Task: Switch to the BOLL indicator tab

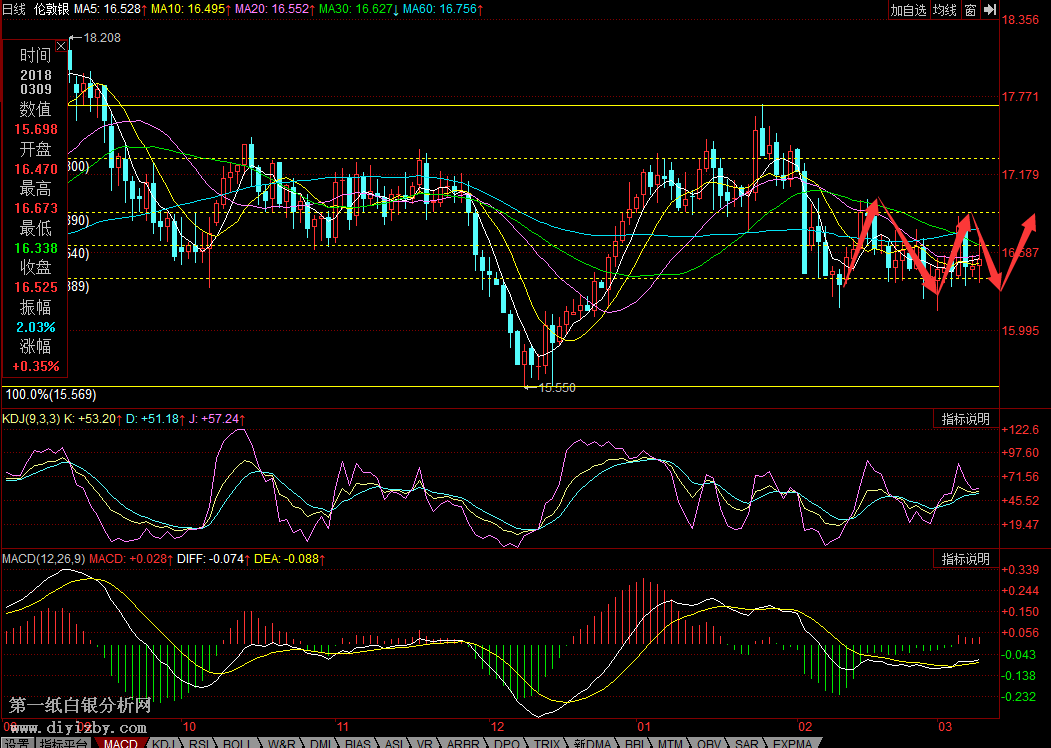Action: pyautogui.click(x=237, y=743)
